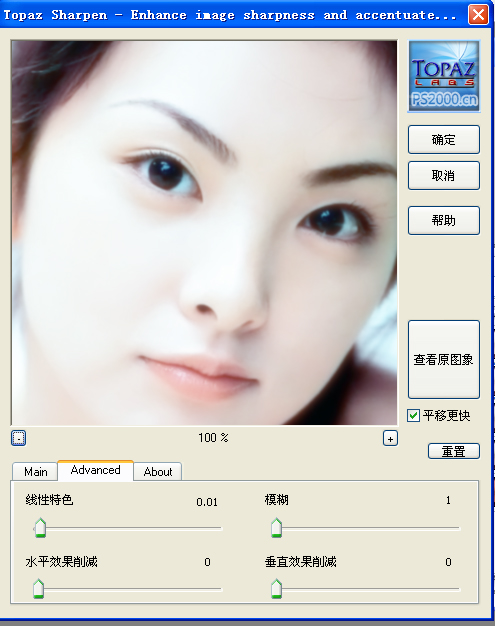Click the 水平效果削减 label
Screen dimensions: 495x626
[61, 562]
